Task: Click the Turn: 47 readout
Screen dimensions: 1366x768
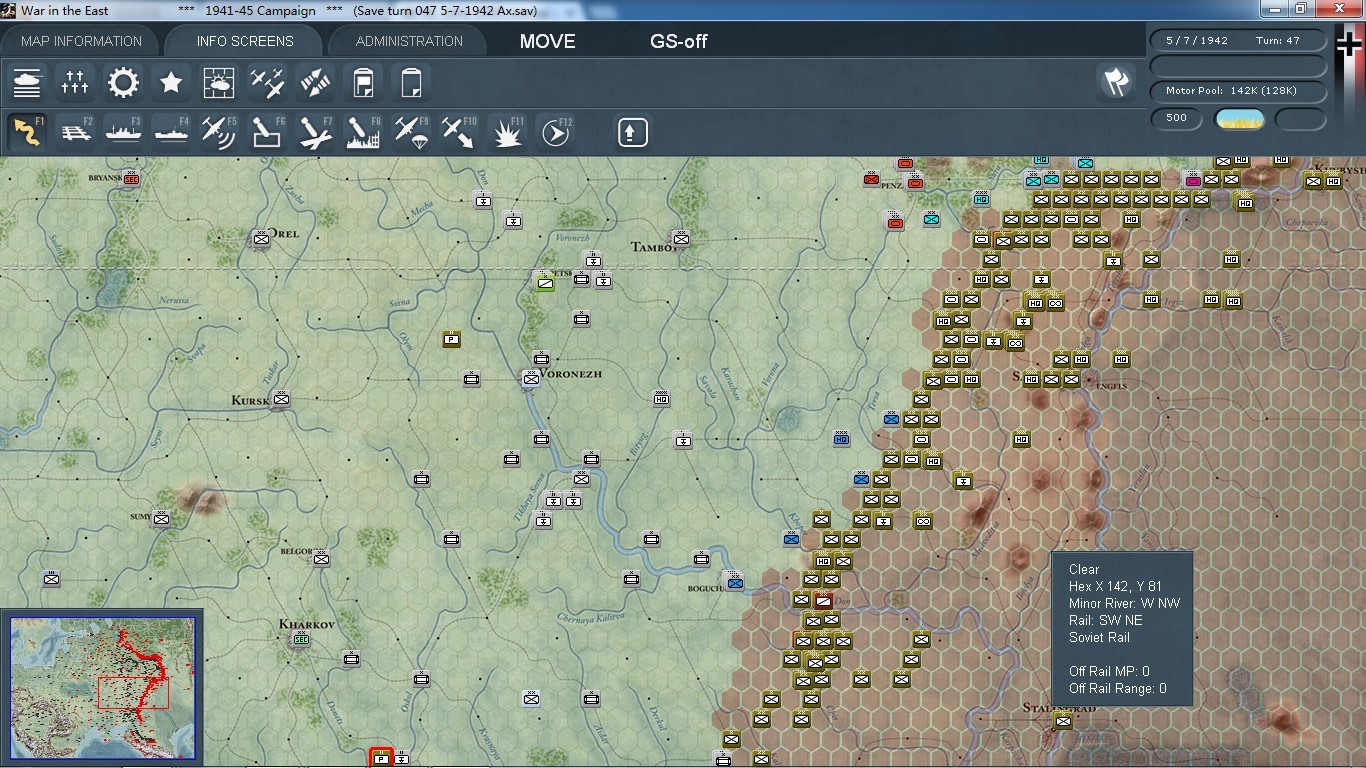Action: (x=1278, y=41)
